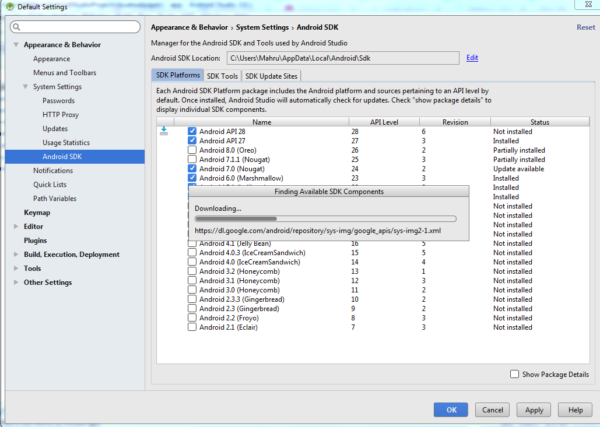Screen dimensions: 600x427
Task: Click the Edit link for SDK location
Action: tap(472, 58)
